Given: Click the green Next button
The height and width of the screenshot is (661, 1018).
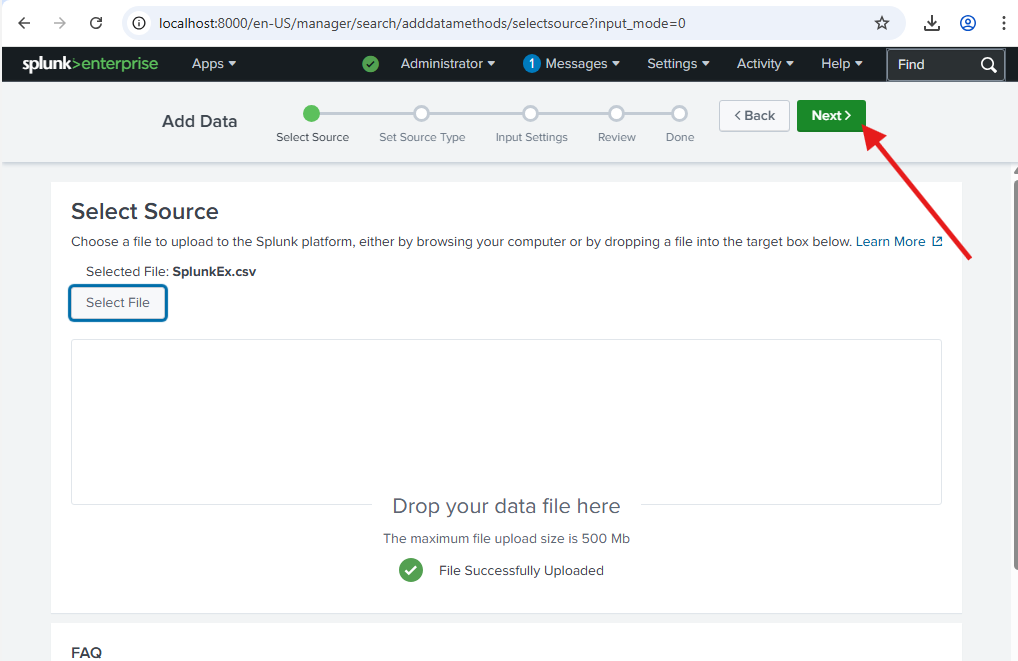Looking at the screenshot, I should tap(831, 115).
